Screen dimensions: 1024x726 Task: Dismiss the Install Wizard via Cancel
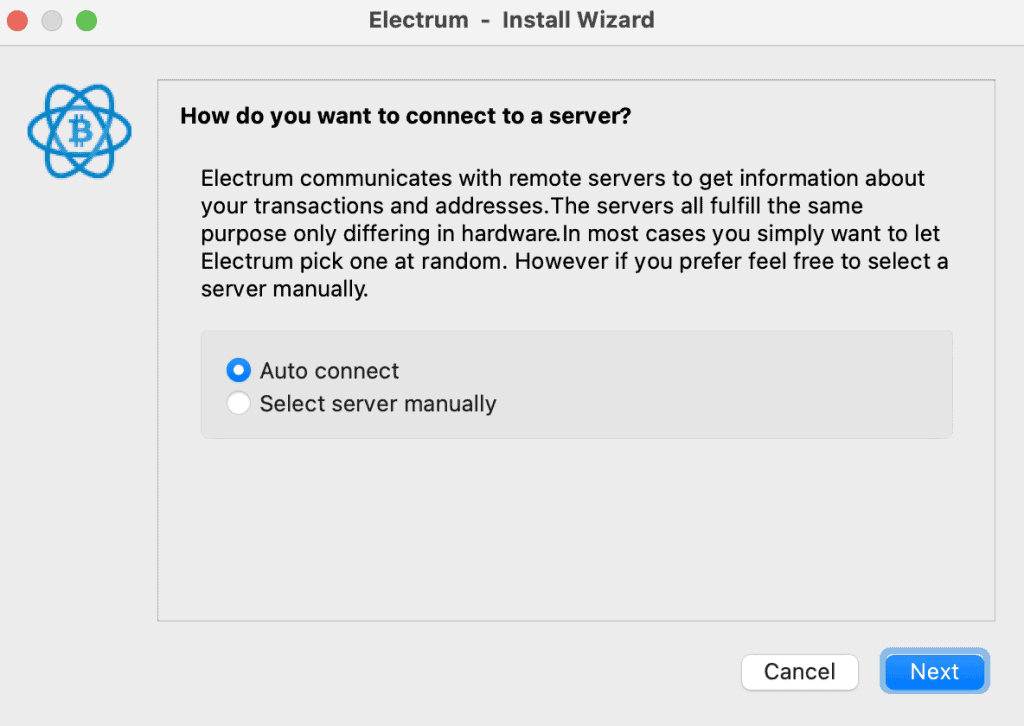[x=799, y=671]
